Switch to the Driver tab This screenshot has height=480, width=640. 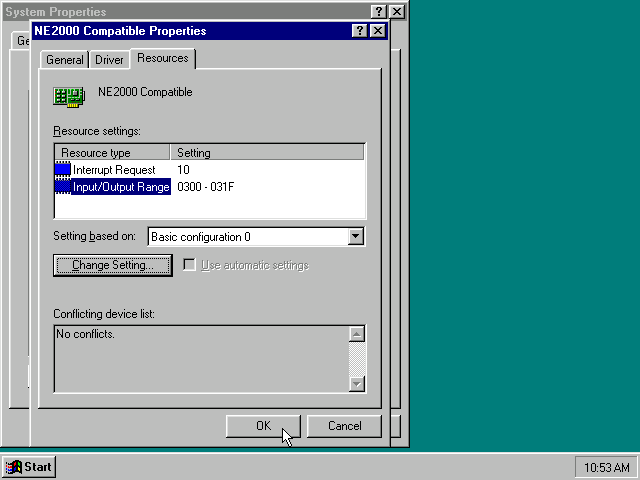pyautogui.click(x=109, y=60)
